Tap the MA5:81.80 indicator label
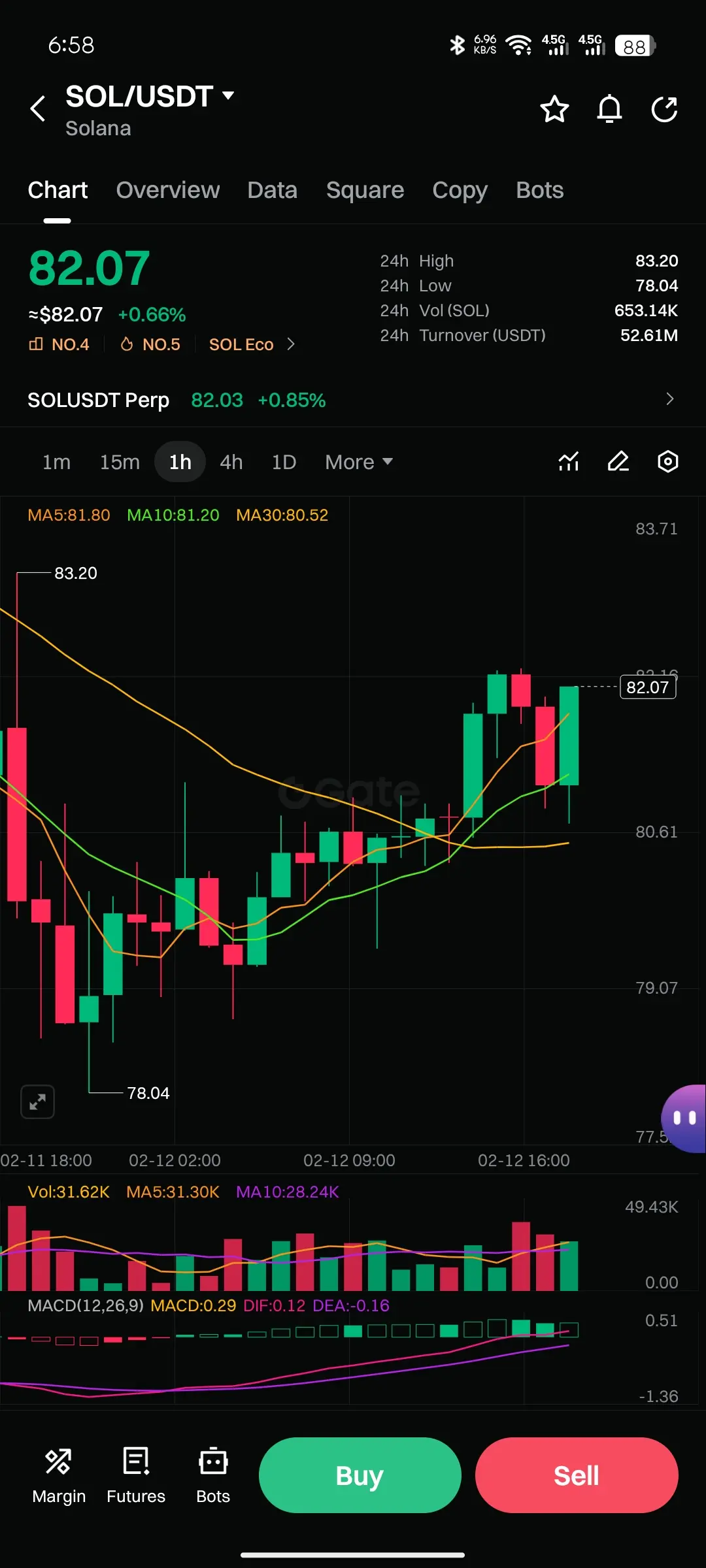706x1568 pixels. tap(69, 515)
